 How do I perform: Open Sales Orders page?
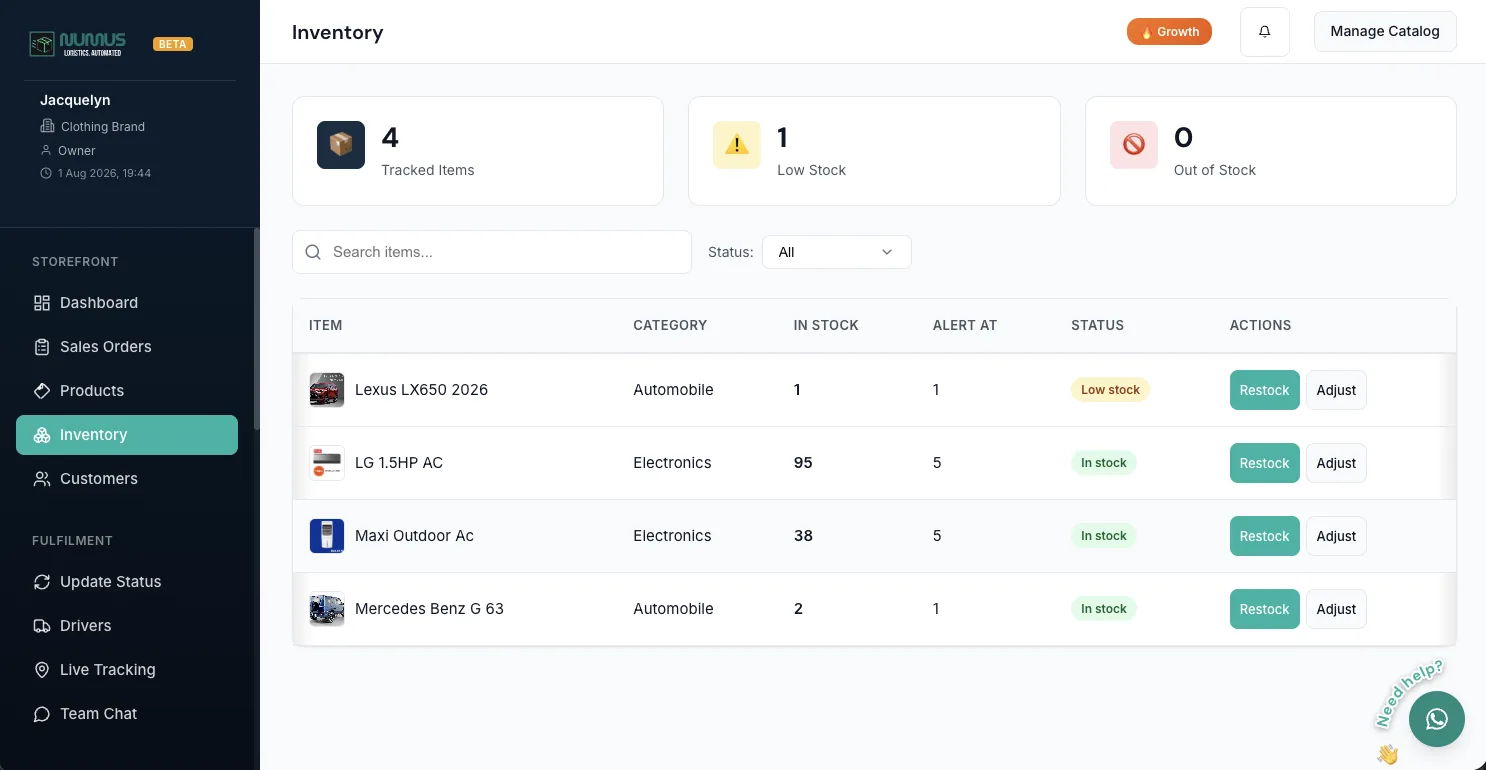127,347
